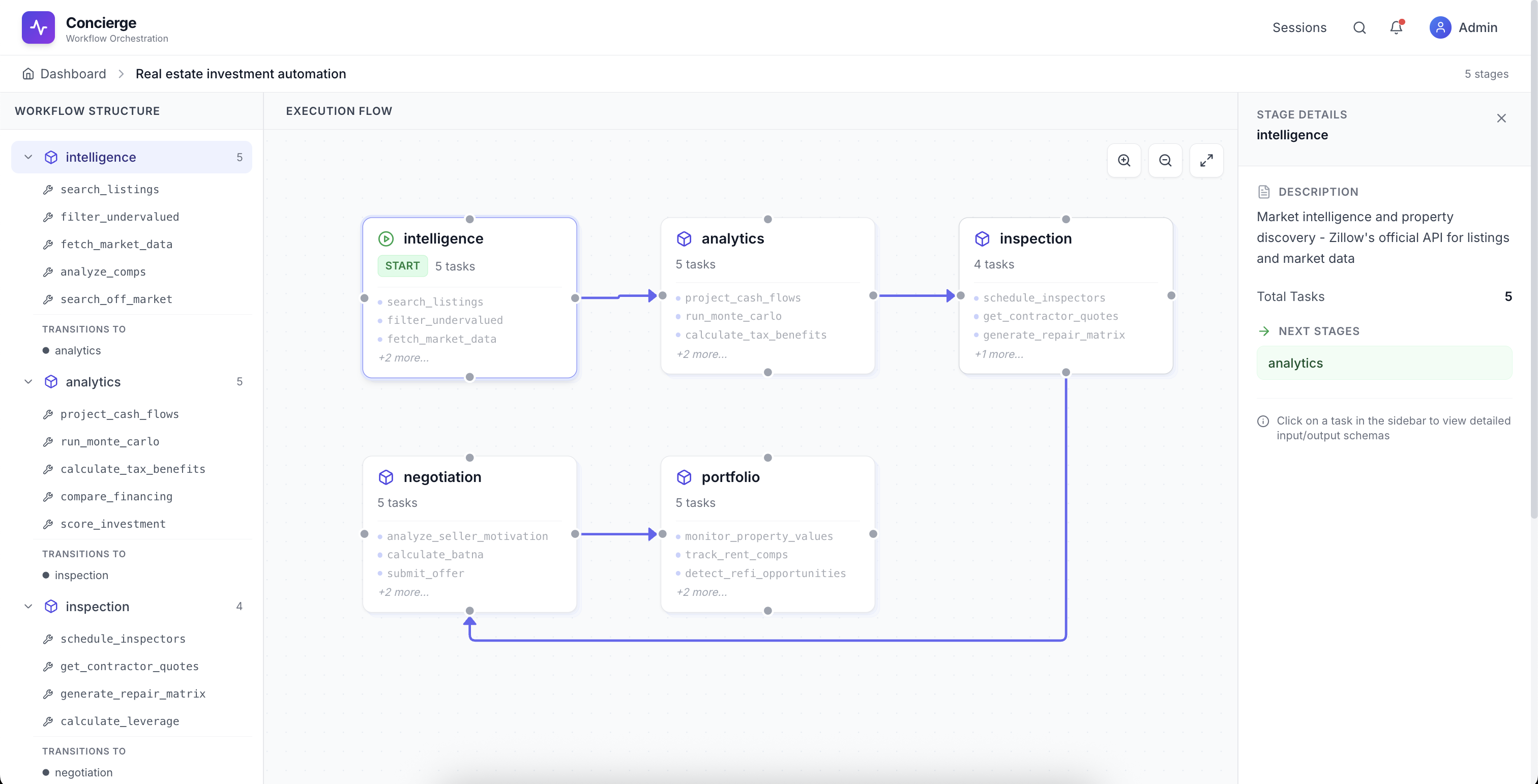1538x784 pixels.
Task: Expand execution flow to fullscreen view
Action: pyautogui.click(x=1206, y=160)
